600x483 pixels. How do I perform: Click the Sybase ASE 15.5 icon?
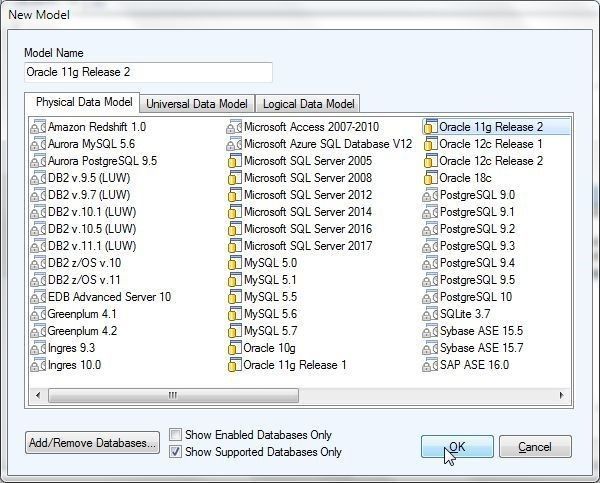(430, 331)
